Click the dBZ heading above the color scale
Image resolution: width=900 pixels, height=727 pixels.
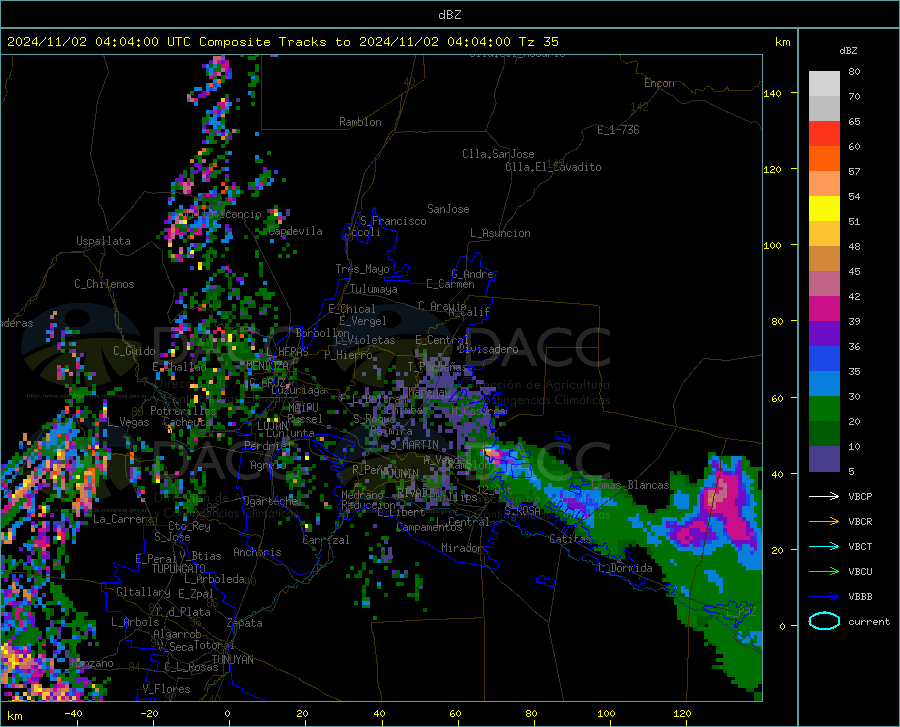(x=848, y=50)
